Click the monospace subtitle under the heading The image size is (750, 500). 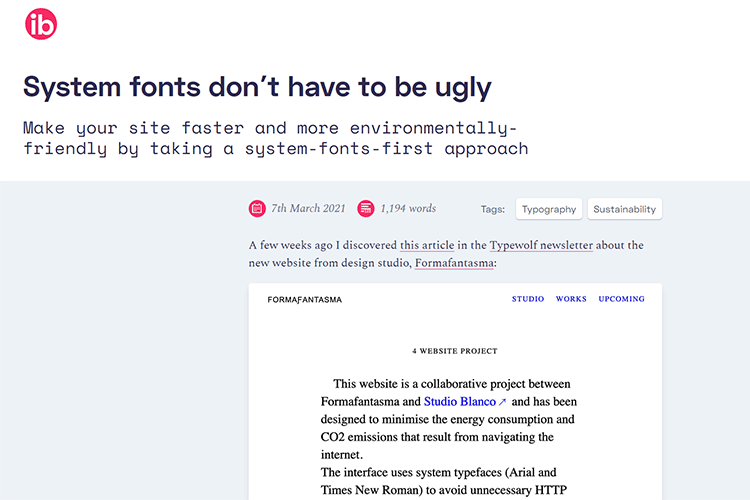tap(275, 139)
